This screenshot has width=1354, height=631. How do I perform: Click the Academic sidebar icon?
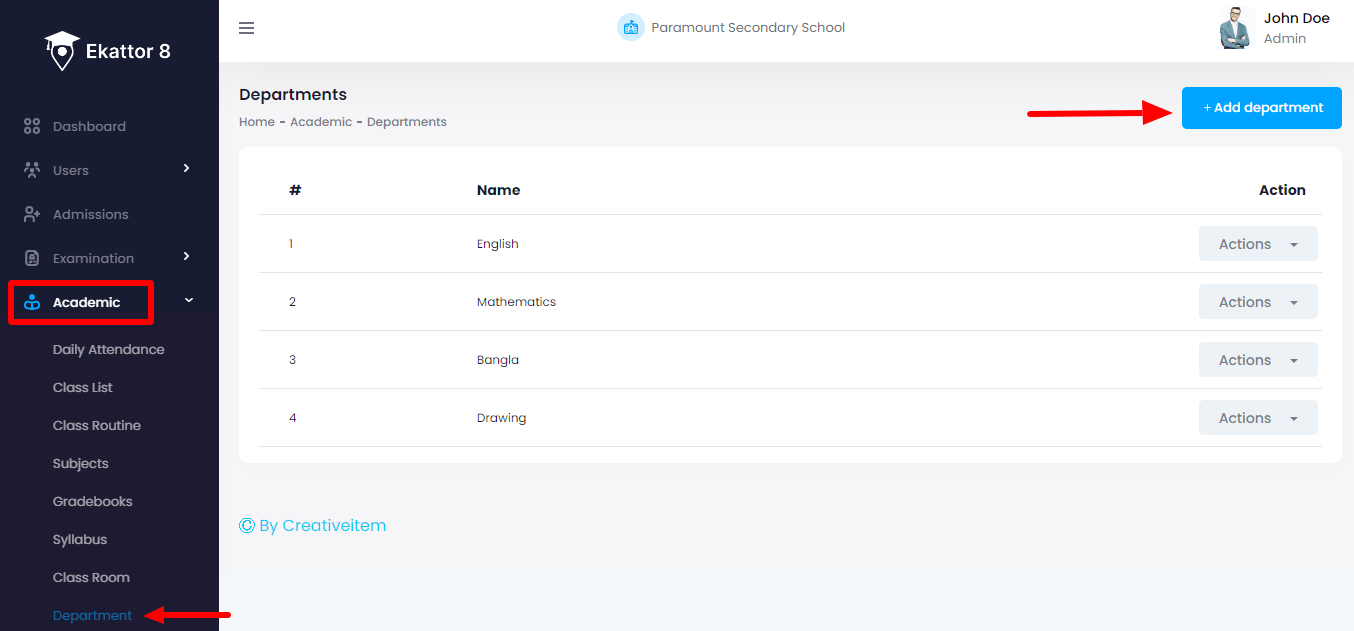coord(32,302)
